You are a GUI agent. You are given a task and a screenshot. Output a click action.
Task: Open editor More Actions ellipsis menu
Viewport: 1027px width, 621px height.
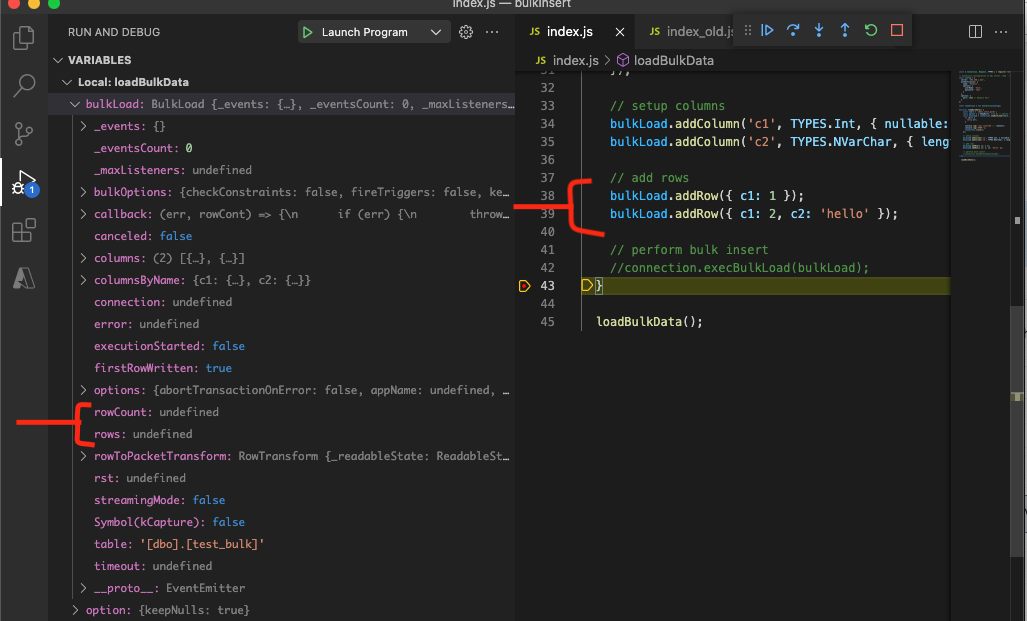(1001, 31)
